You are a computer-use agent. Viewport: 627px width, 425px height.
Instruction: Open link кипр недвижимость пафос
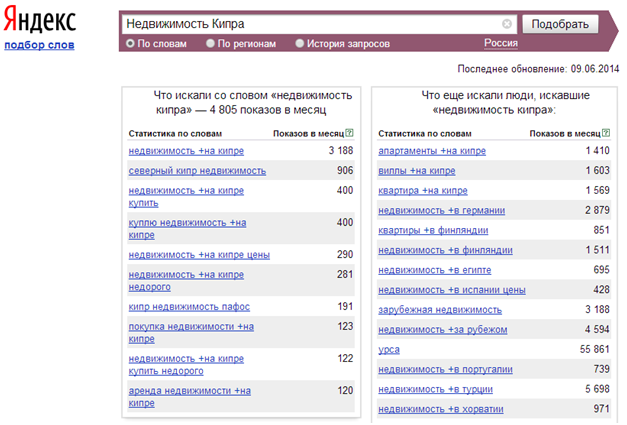click(x=189, y=307)
